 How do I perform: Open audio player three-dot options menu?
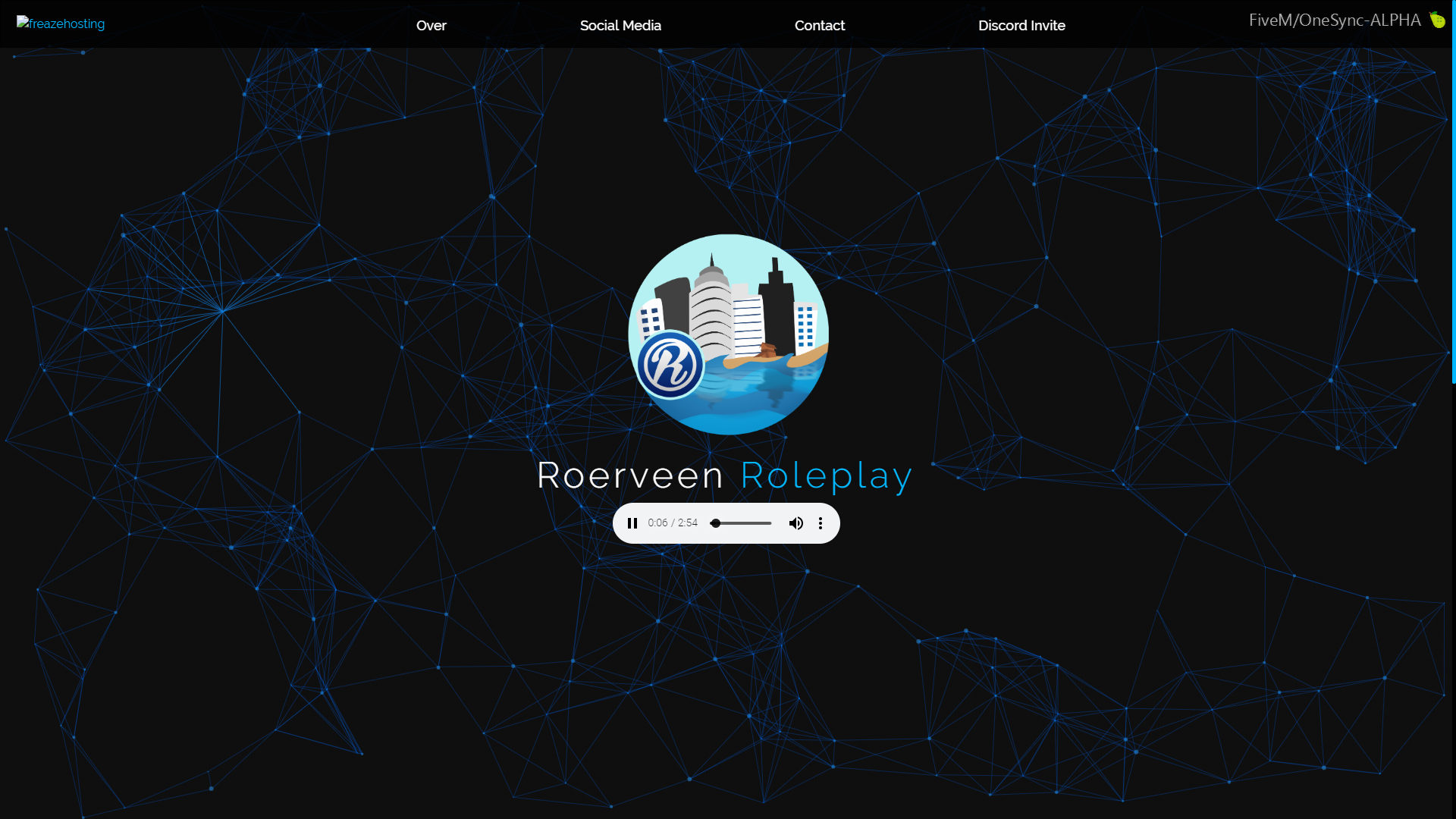click(x=820, y=523)
